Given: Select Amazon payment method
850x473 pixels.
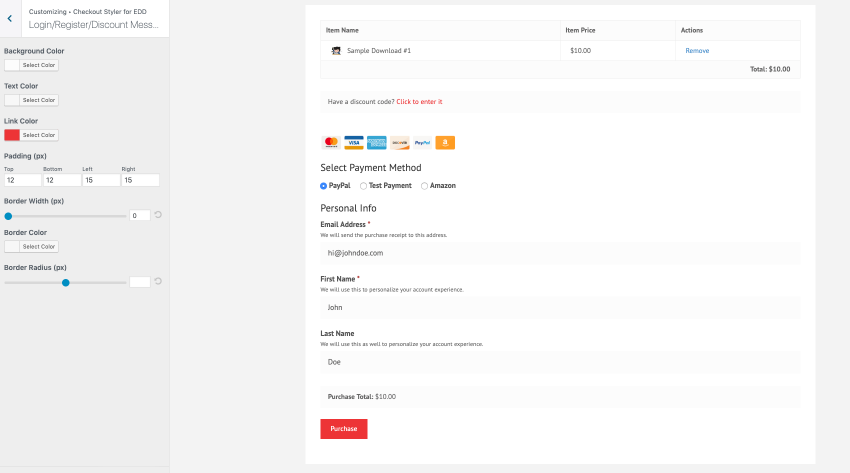Looking at the screenshot, I should [424, 186].
